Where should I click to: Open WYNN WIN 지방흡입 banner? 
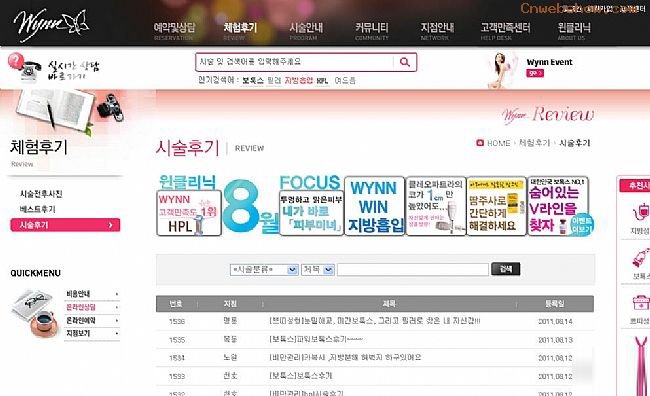[x=374, y=206]
